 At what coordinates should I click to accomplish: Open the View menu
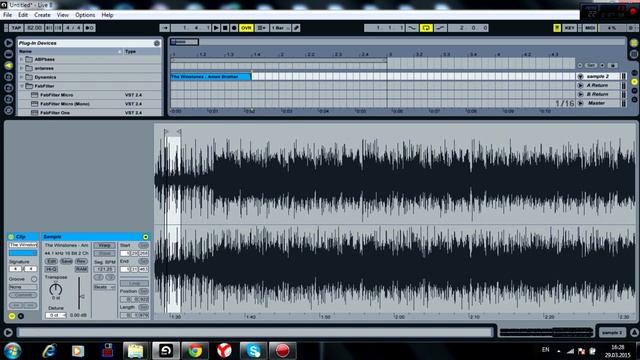[62, 15]
